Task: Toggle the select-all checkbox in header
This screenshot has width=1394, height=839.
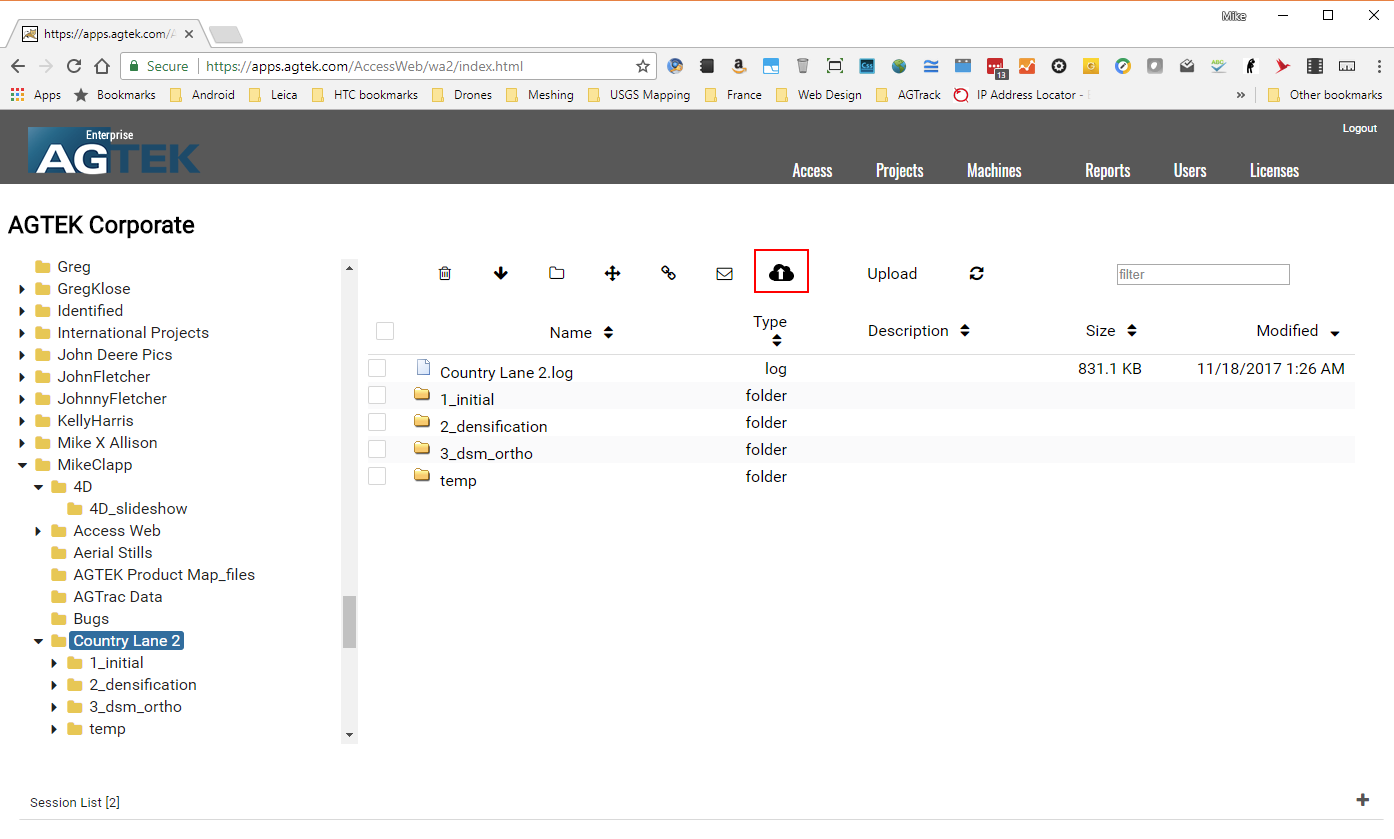Action: click(385, 331)
